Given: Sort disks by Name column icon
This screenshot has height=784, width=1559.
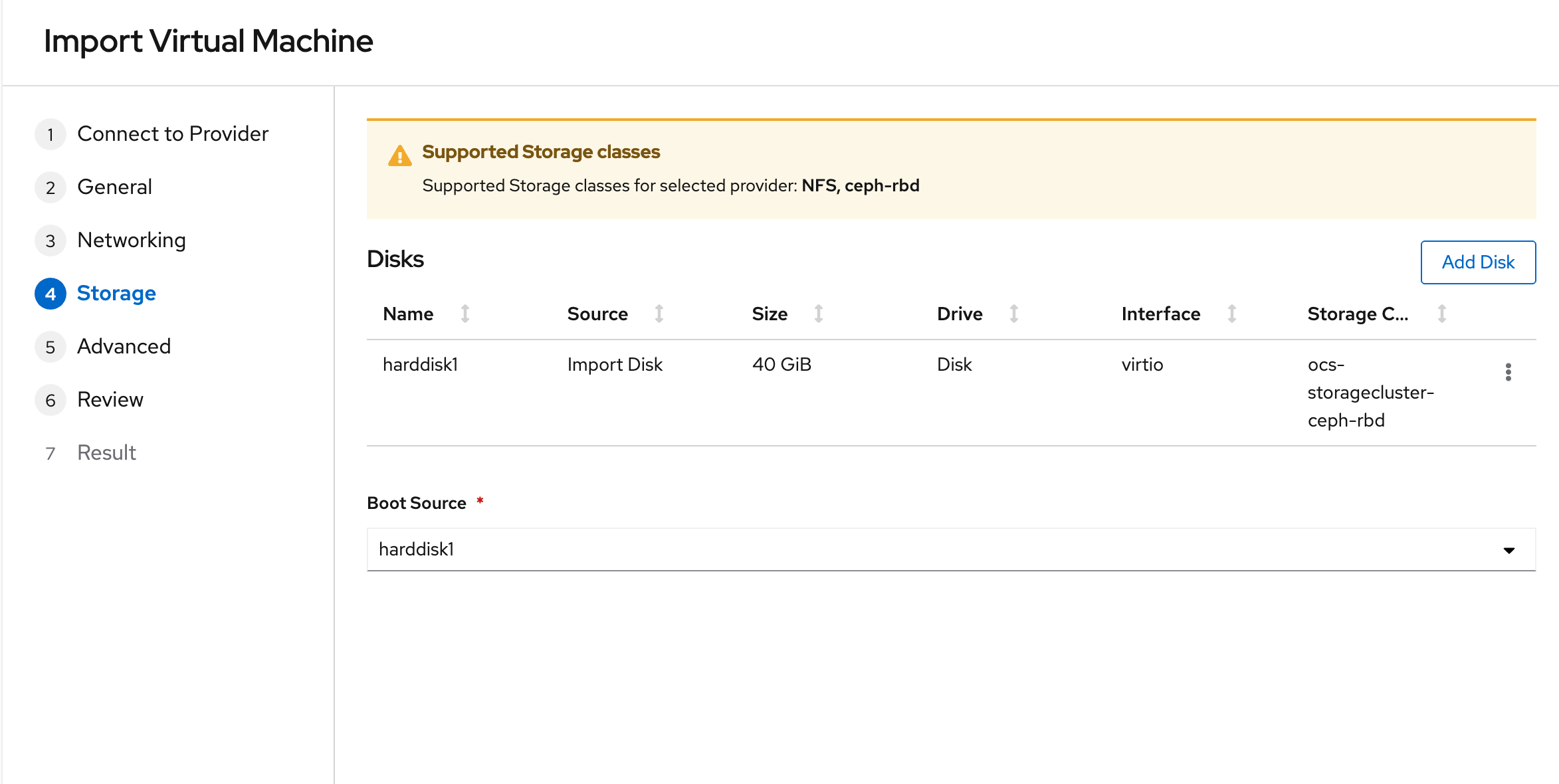Looking at the screenshot, I should 465,314.
